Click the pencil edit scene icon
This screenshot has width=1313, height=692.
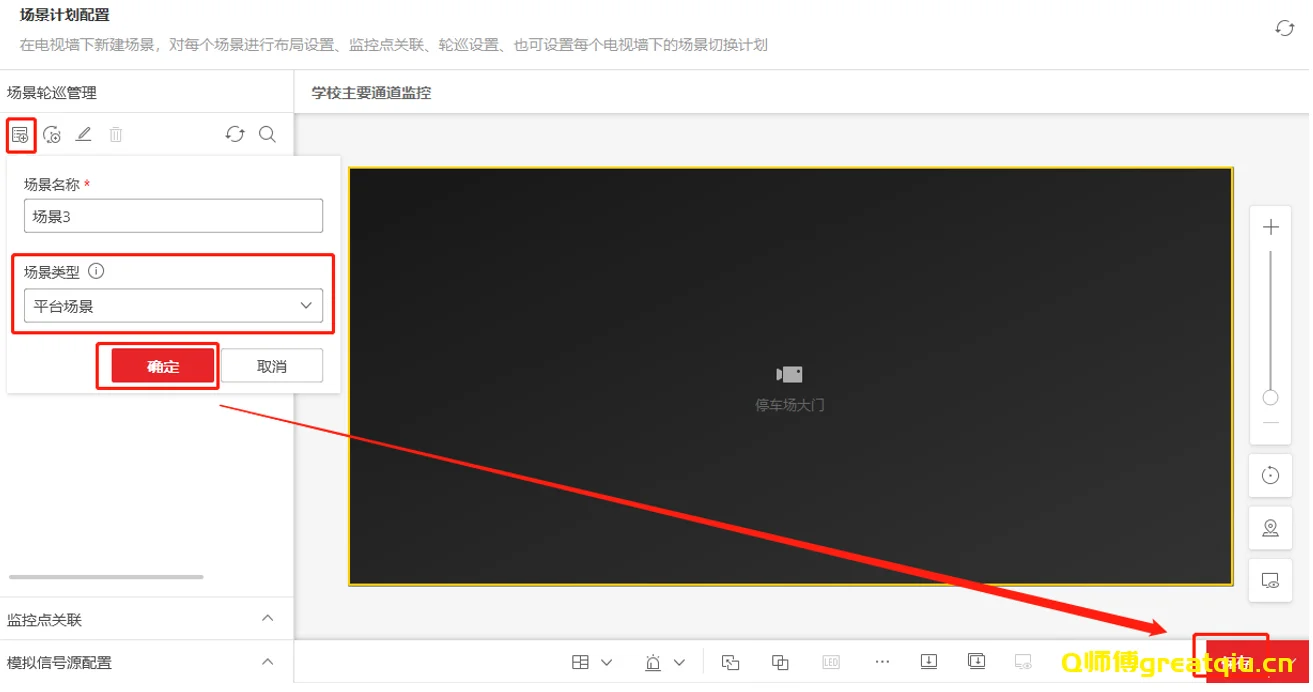pyautogui.click(x=84, y=135)
